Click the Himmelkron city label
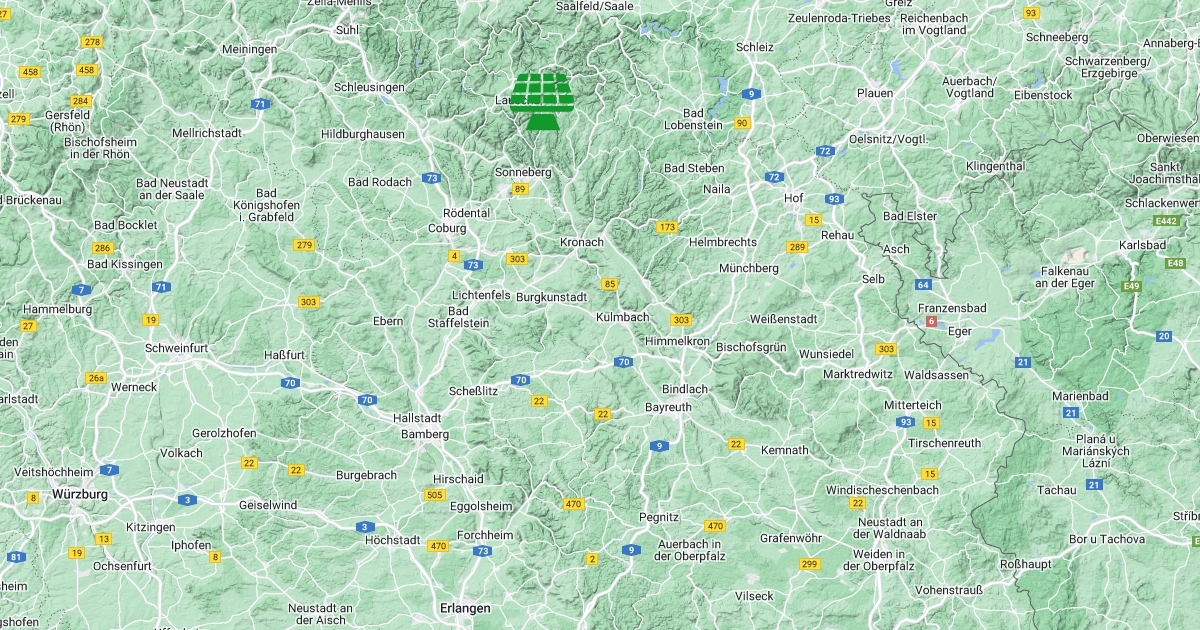1200x630 pixels. click(677, 341)
